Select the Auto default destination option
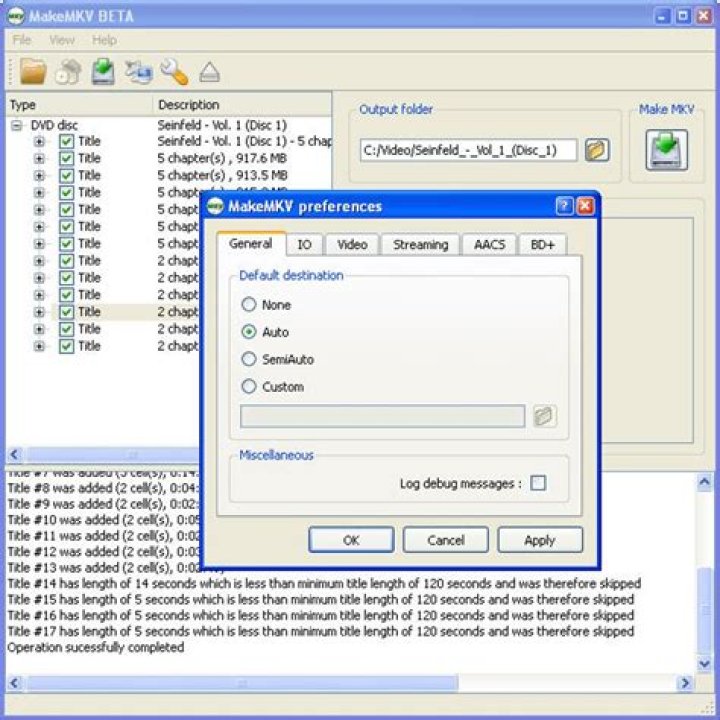 (249, 332)
